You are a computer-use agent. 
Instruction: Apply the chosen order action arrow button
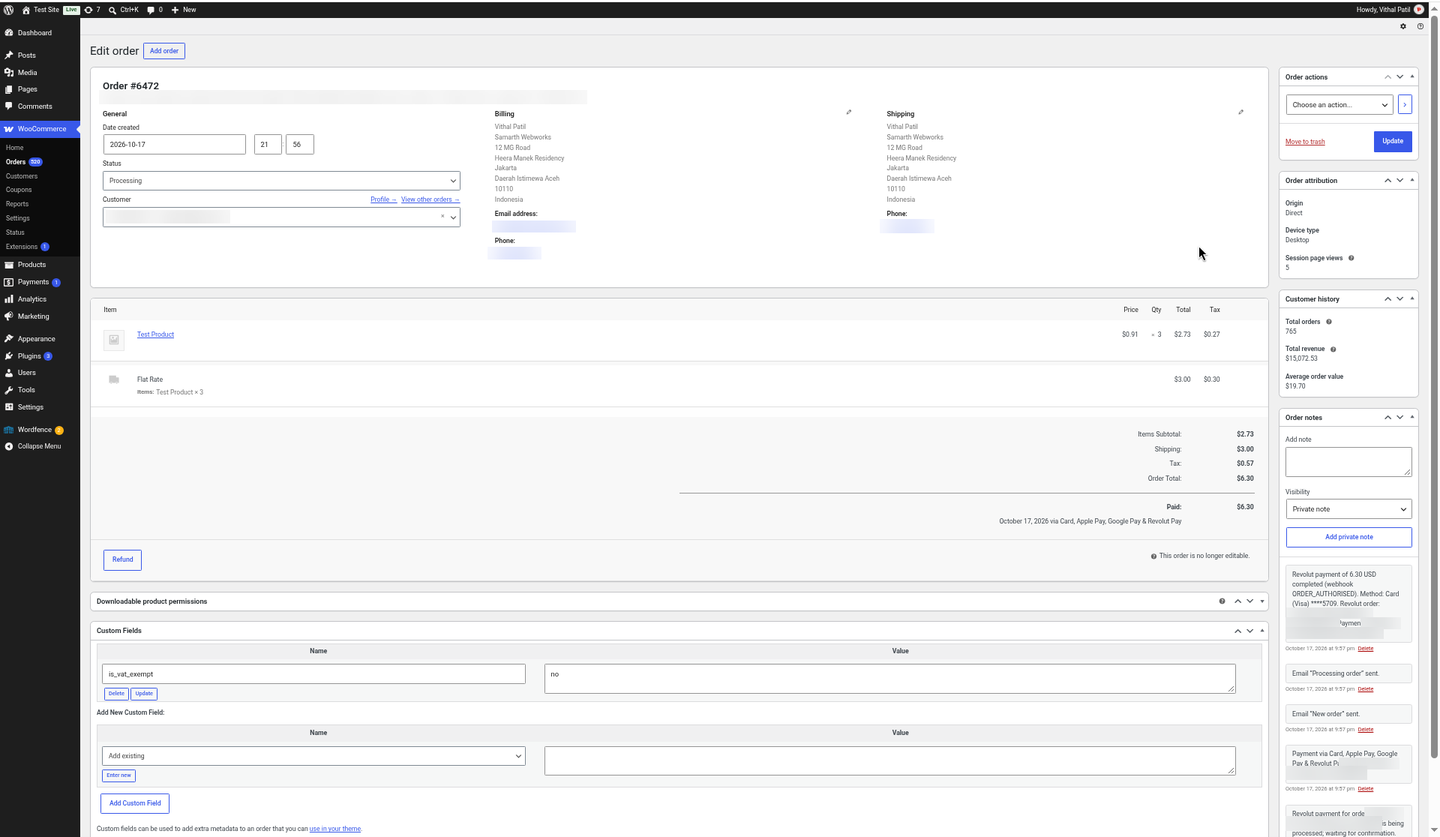coord(1405,104)
